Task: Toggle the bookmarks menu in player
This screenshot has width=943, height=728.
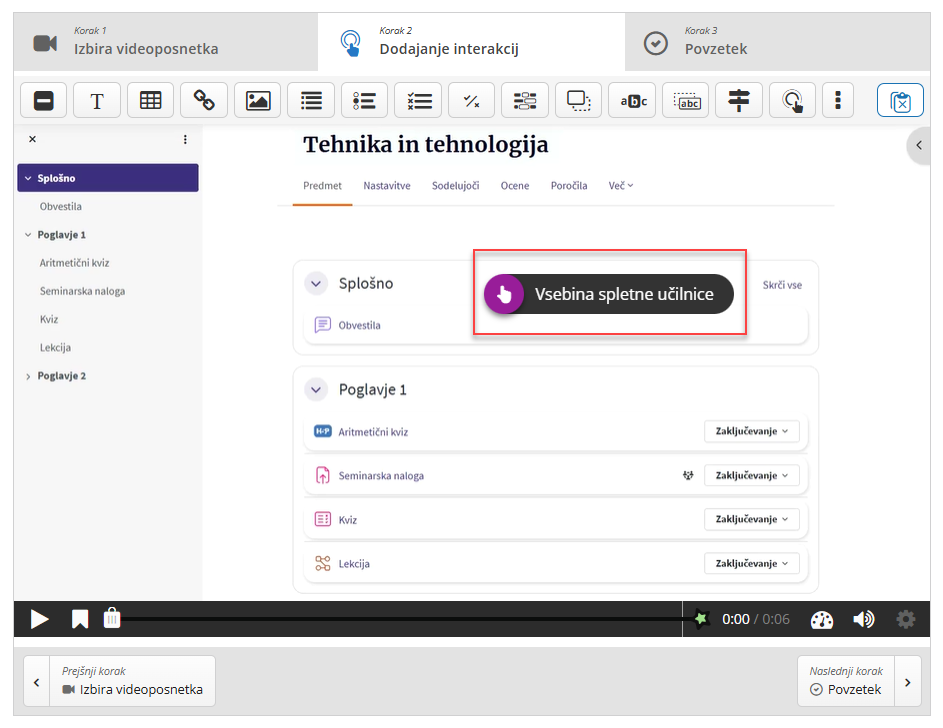Action: click(80, 619)
